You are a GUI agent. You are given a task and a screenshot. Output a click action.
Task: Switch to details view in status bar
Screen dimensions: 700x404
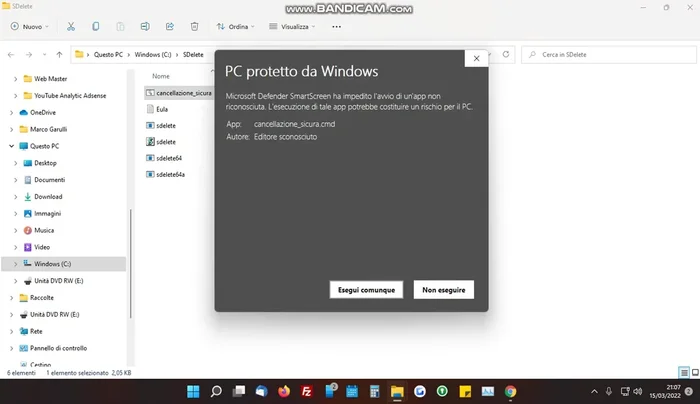point(683,372)
